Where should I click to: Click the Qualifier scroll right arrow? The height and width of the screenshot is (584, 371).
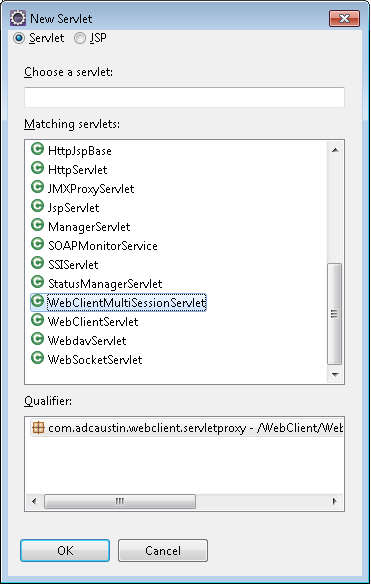click(334, 501)
